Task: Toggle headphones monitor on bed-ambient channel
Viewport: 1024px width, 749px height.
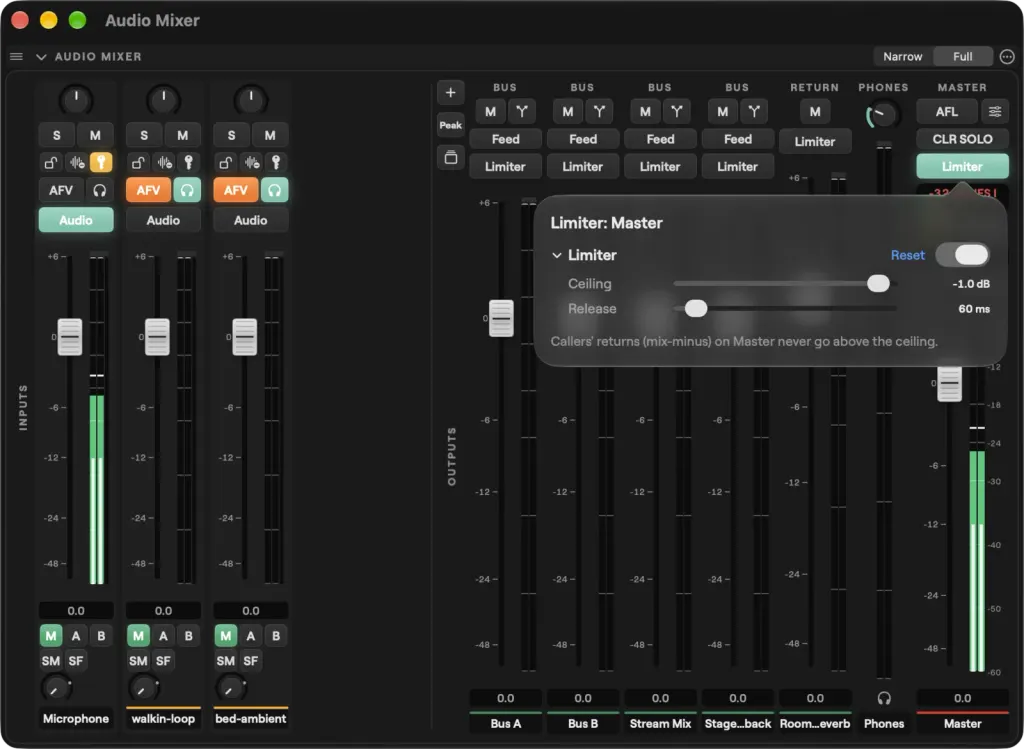Action: point(274,191)
